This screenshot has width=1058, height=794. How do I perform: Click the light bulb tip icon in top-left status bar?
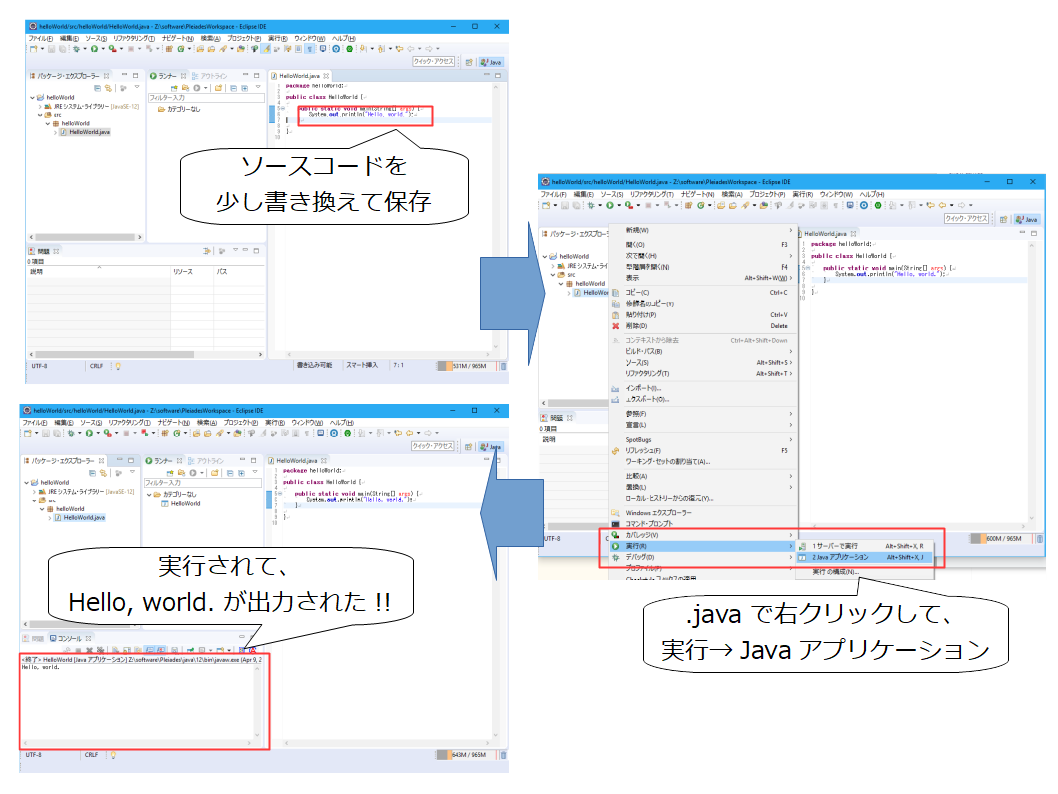tap(118, 366)
